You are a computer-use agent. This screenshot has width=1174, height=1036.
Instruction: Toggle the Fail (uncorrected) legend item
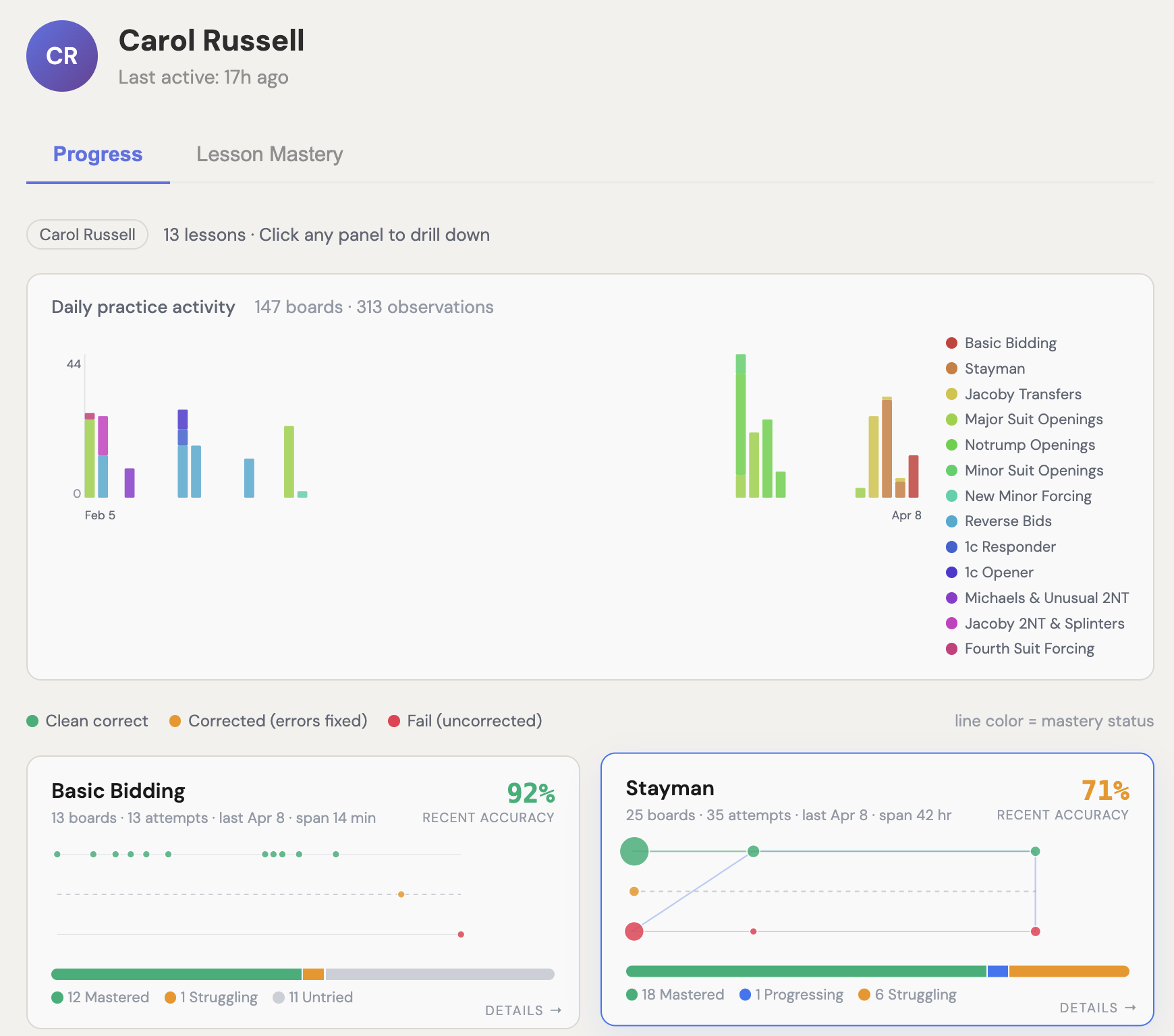(x=464, y=720)
